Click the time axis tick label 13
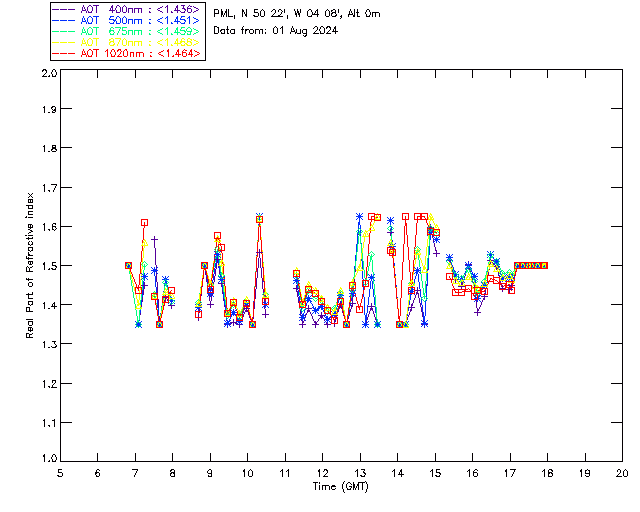 360,473
